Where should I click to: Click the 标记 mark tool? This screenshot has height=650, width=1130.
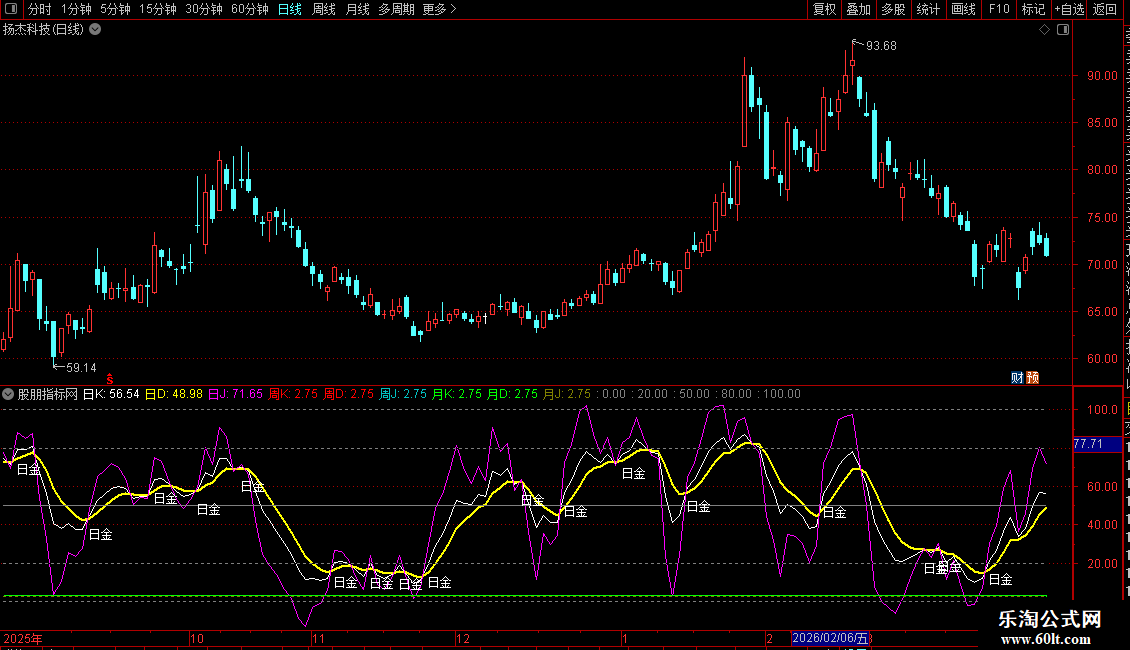pos(1033,9)
